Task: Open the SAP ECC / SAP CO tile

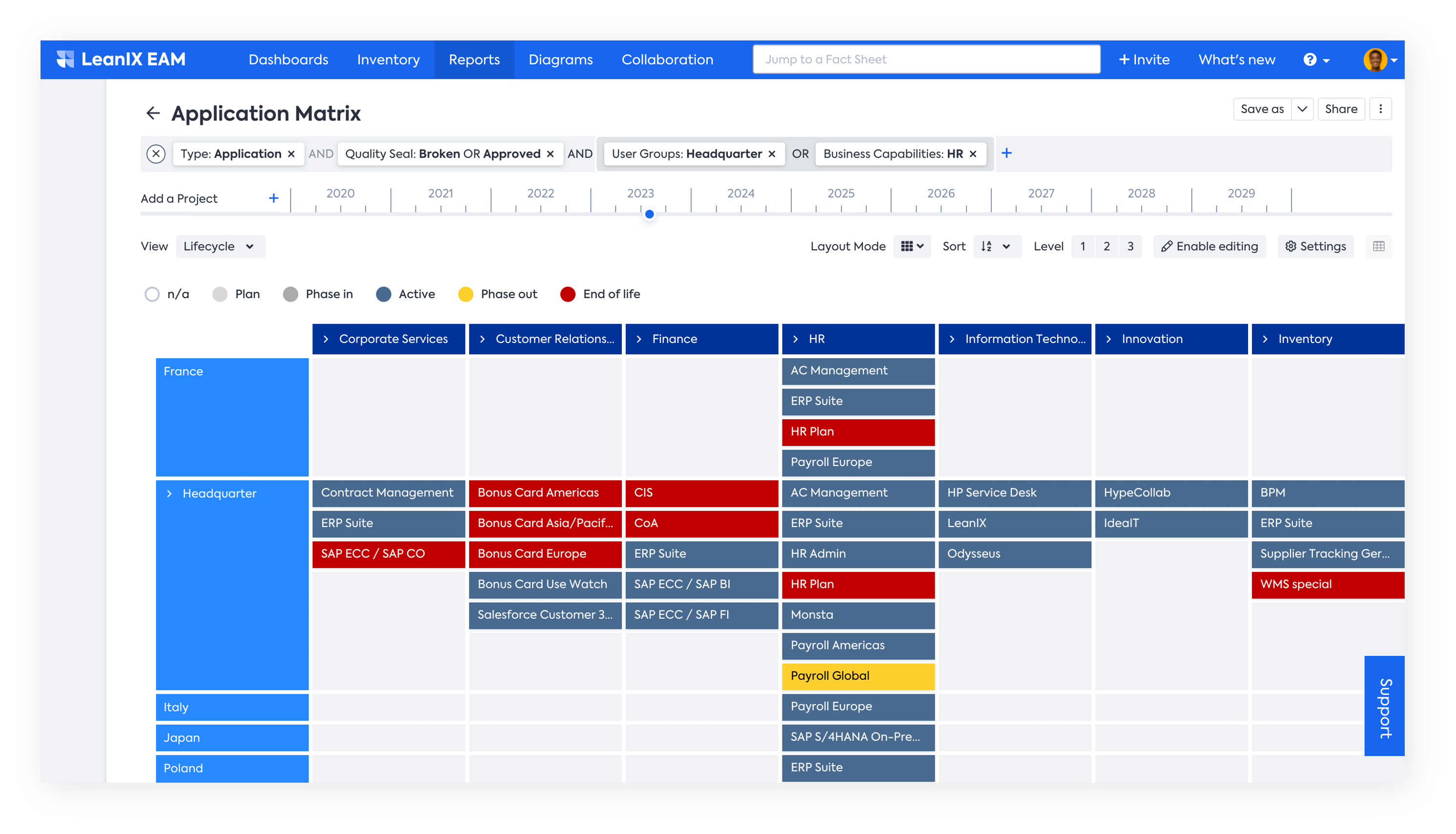Action: (x=389, y=554)
